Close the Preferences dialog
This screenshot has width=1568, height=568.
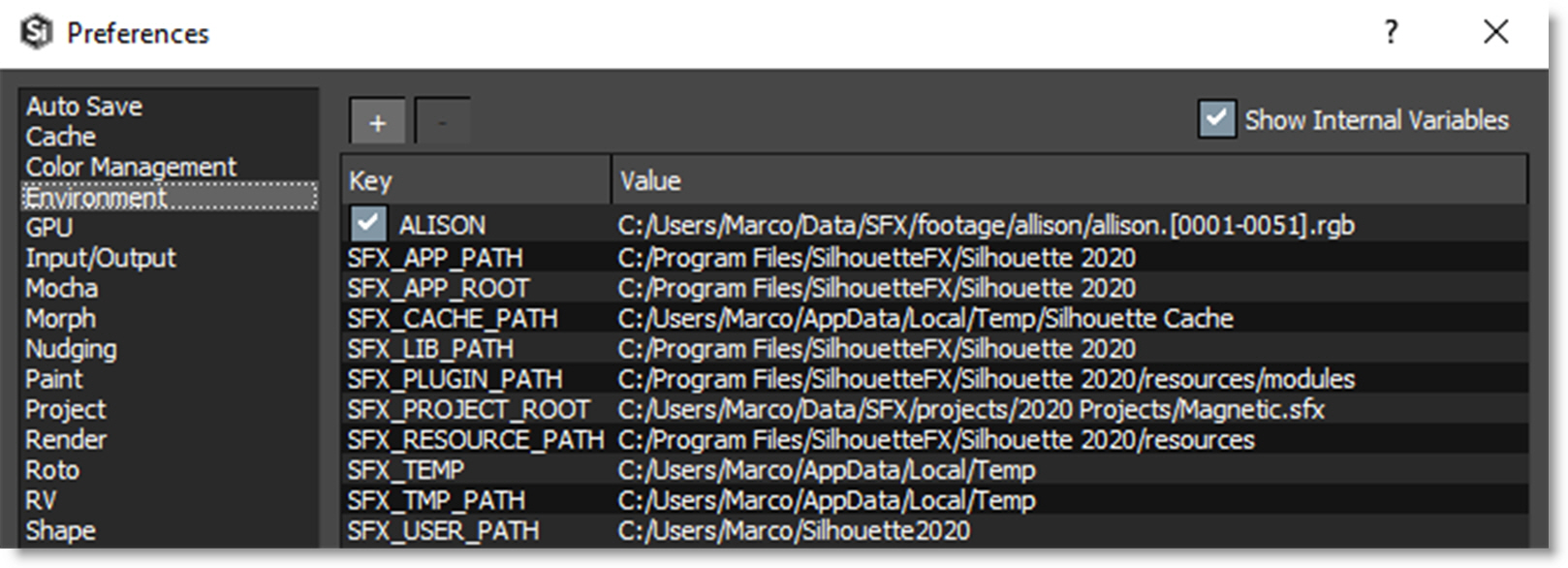(x=1495, y=33)
